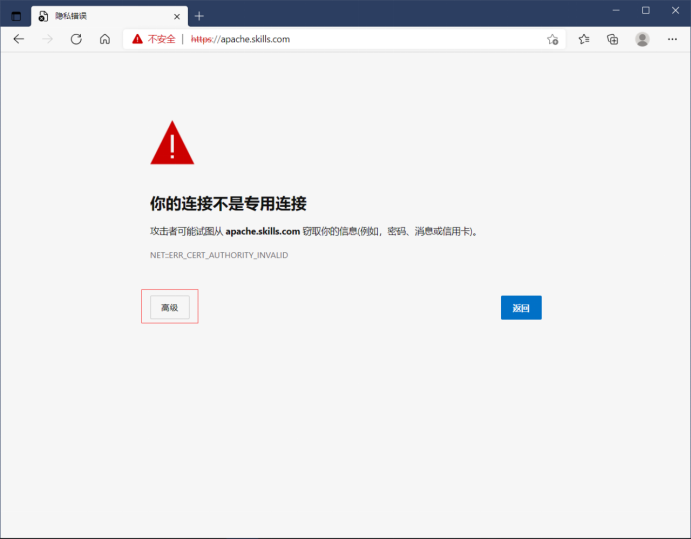Select the 隐私错误 tab
691x539 pixels.
(x=109, y=16)
